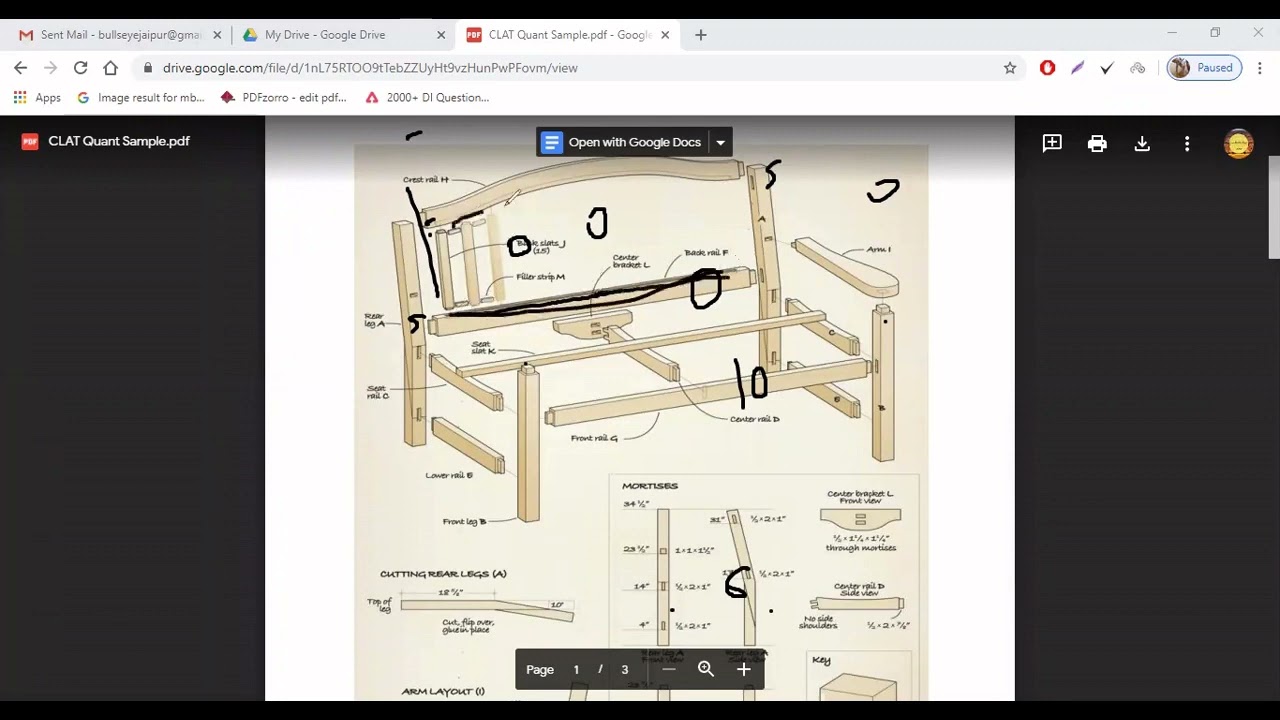Reset zoom with the magnifier icon
Viewport: 1280px width, 720px height.
tap(706, 669)
